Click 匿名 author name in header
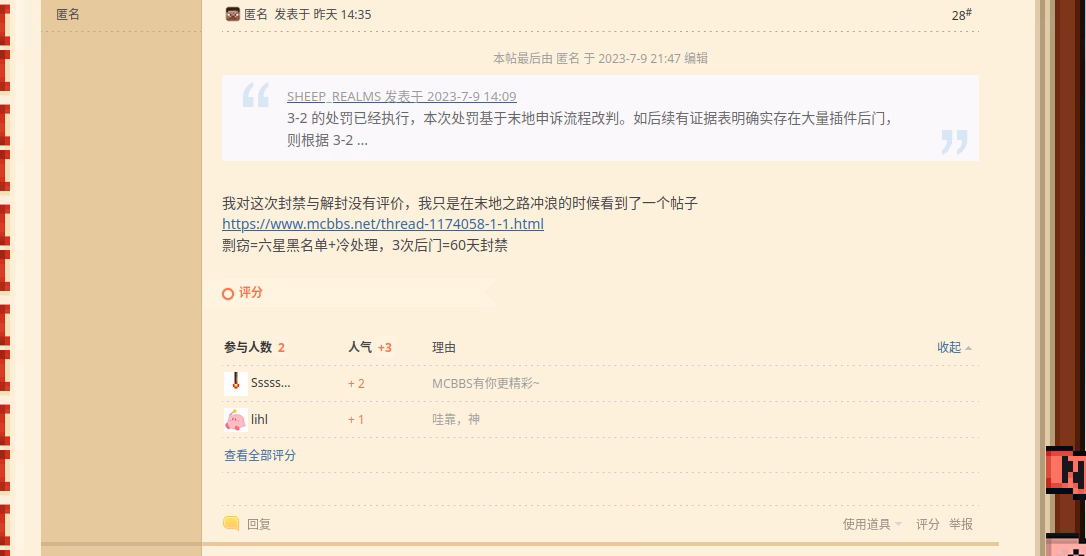The width and height of the screenshot is (1086, 556). 256,14
